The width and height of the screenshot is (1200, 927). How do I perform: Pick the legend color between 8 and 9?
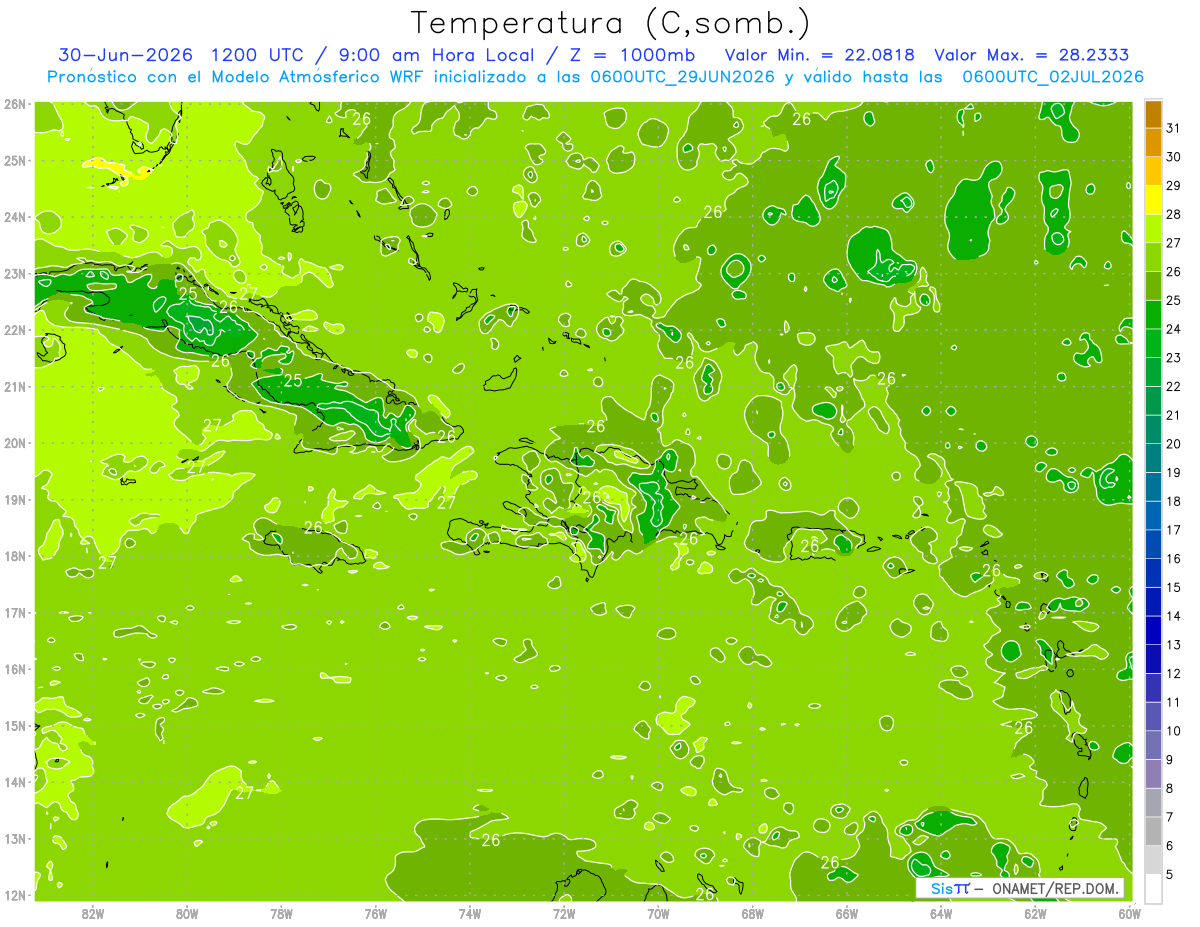click(x=1153, y=774)
